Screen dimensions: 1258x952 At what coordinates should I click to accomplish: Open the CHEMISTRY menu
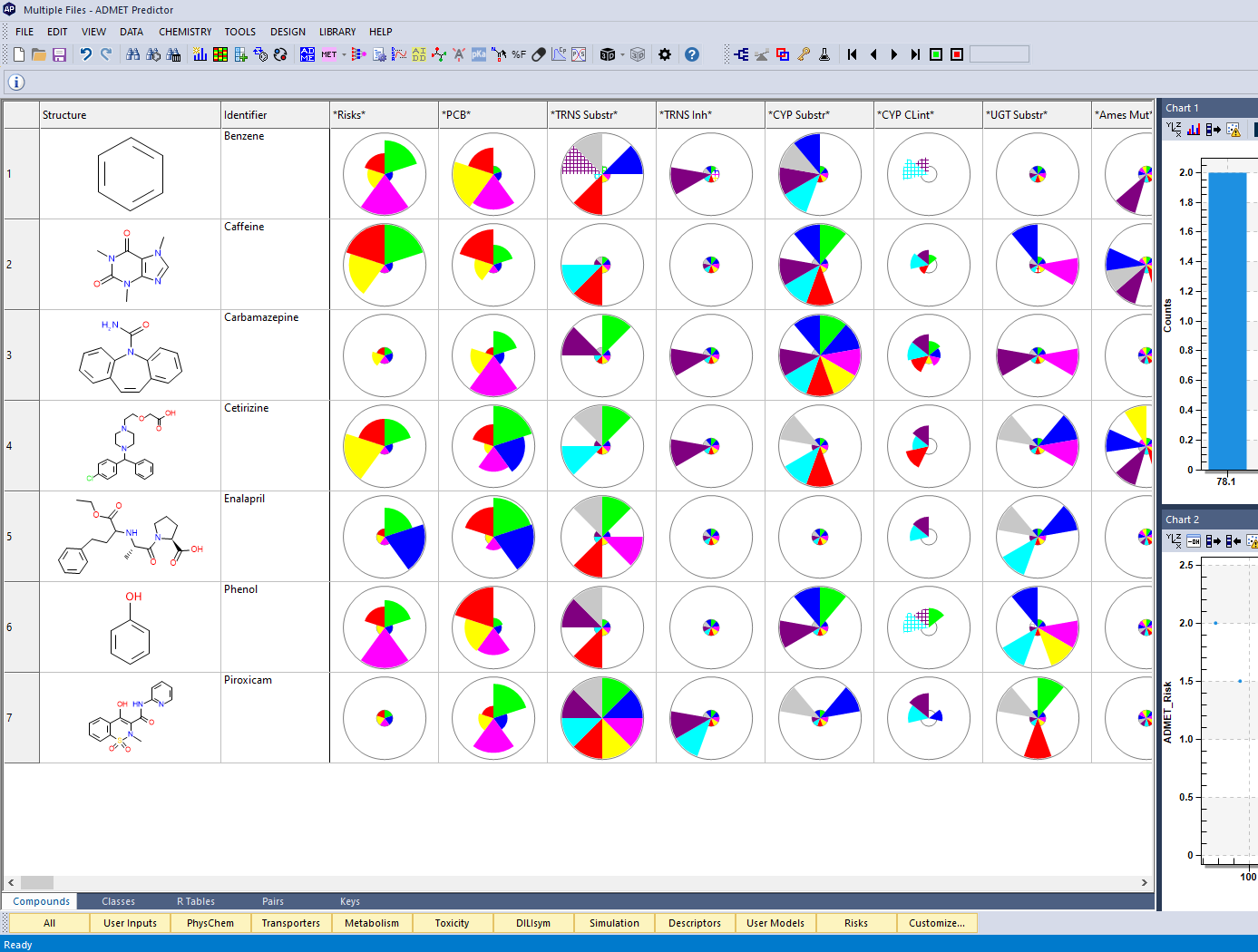[x=185, y=32]
